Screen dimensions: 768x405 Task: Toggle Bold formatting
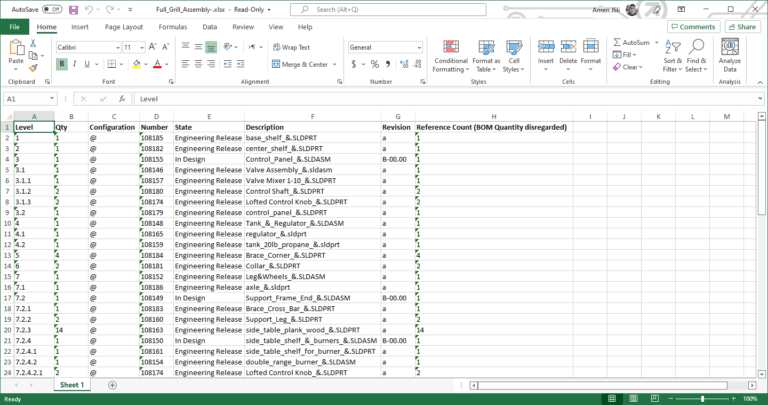click(x=62, y=64)
